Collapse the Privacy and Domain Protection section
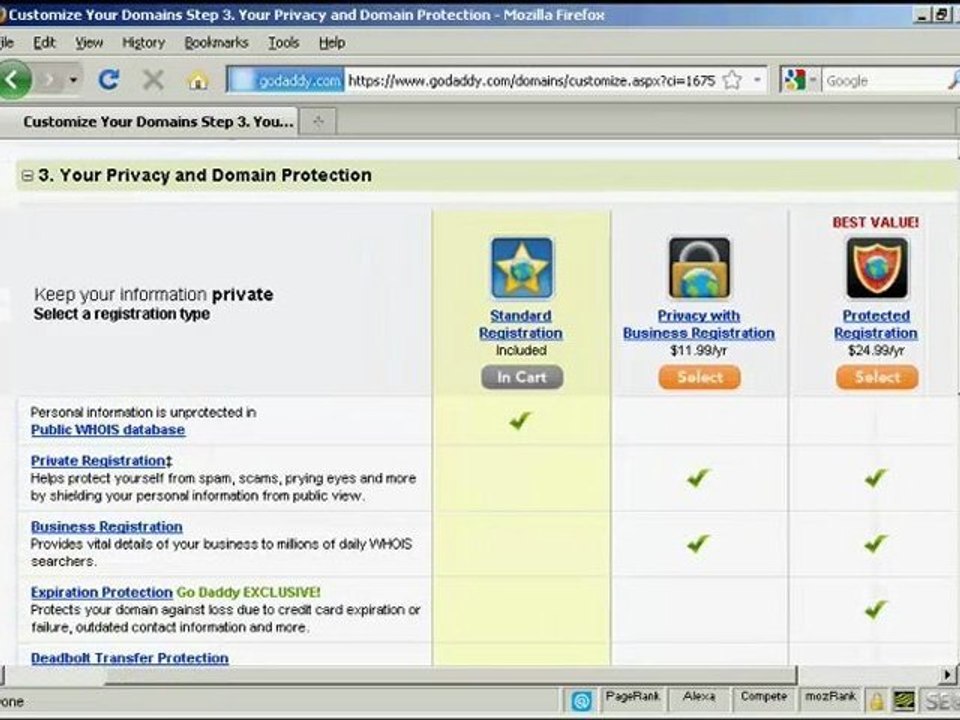 click(27, 176)
